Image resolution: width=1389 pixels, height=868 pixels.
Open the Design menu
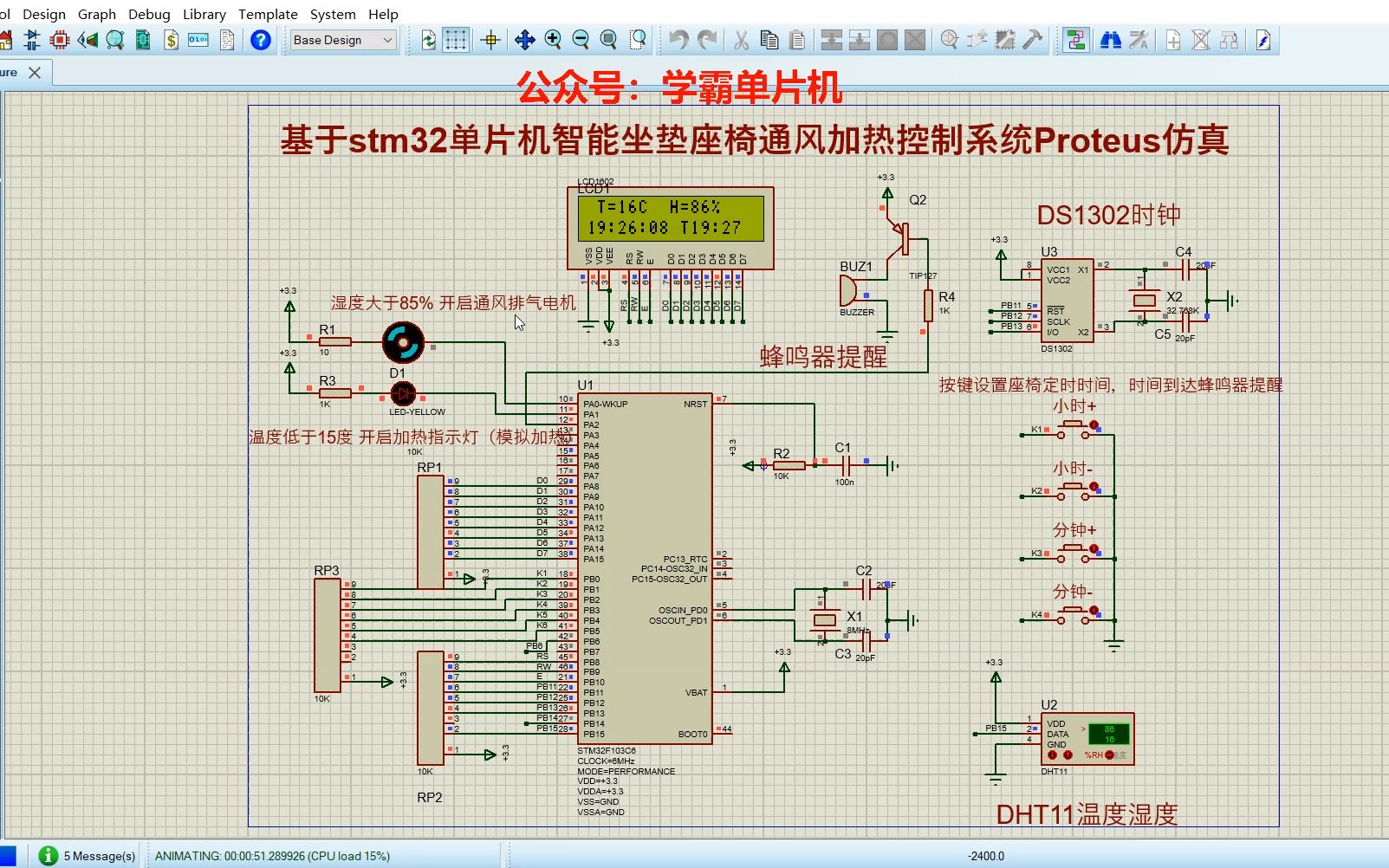(x=44, y=14)
